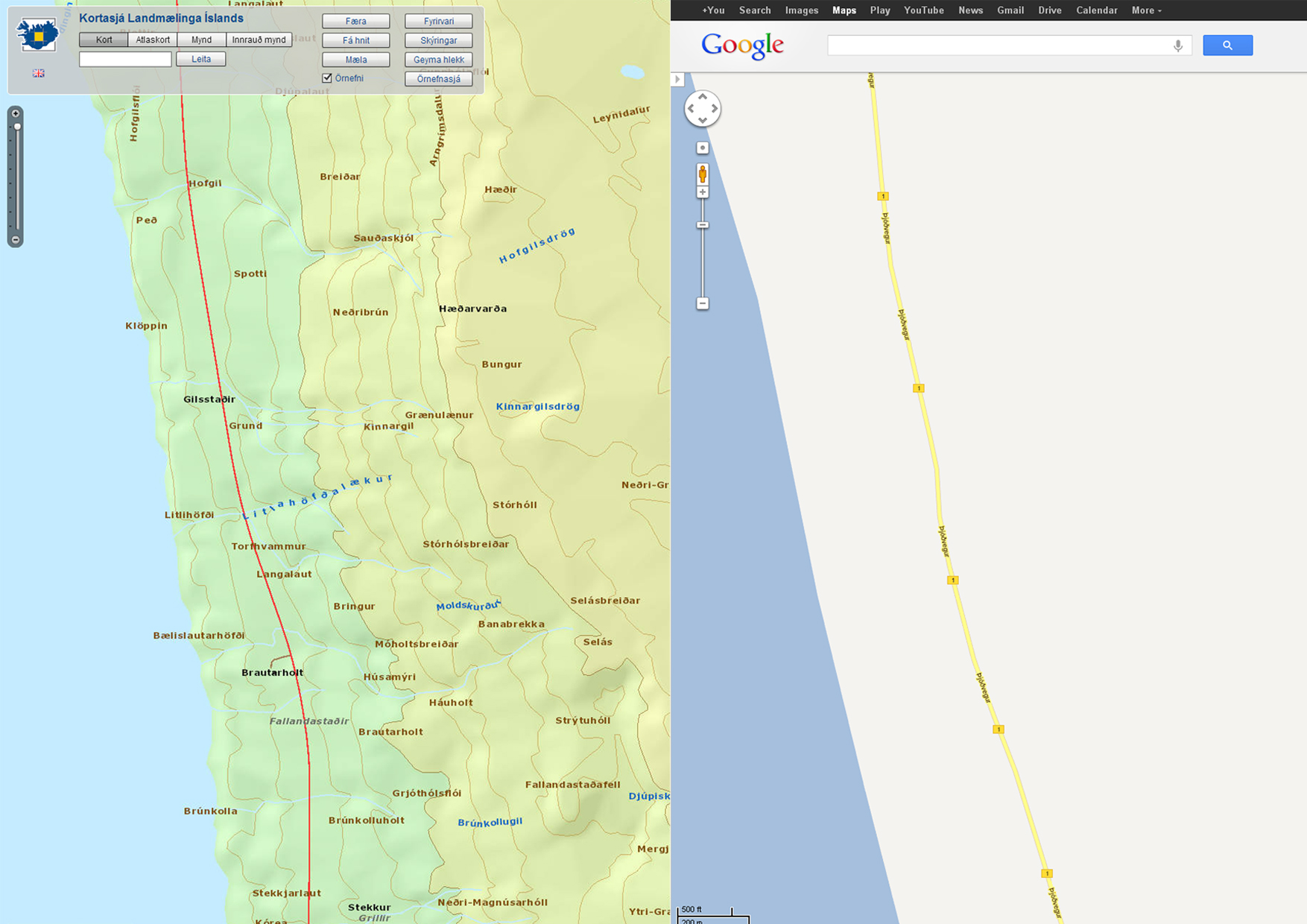Zoom out with Kortasjá minus button
1307x924 pixels.
tap(16, 240)
